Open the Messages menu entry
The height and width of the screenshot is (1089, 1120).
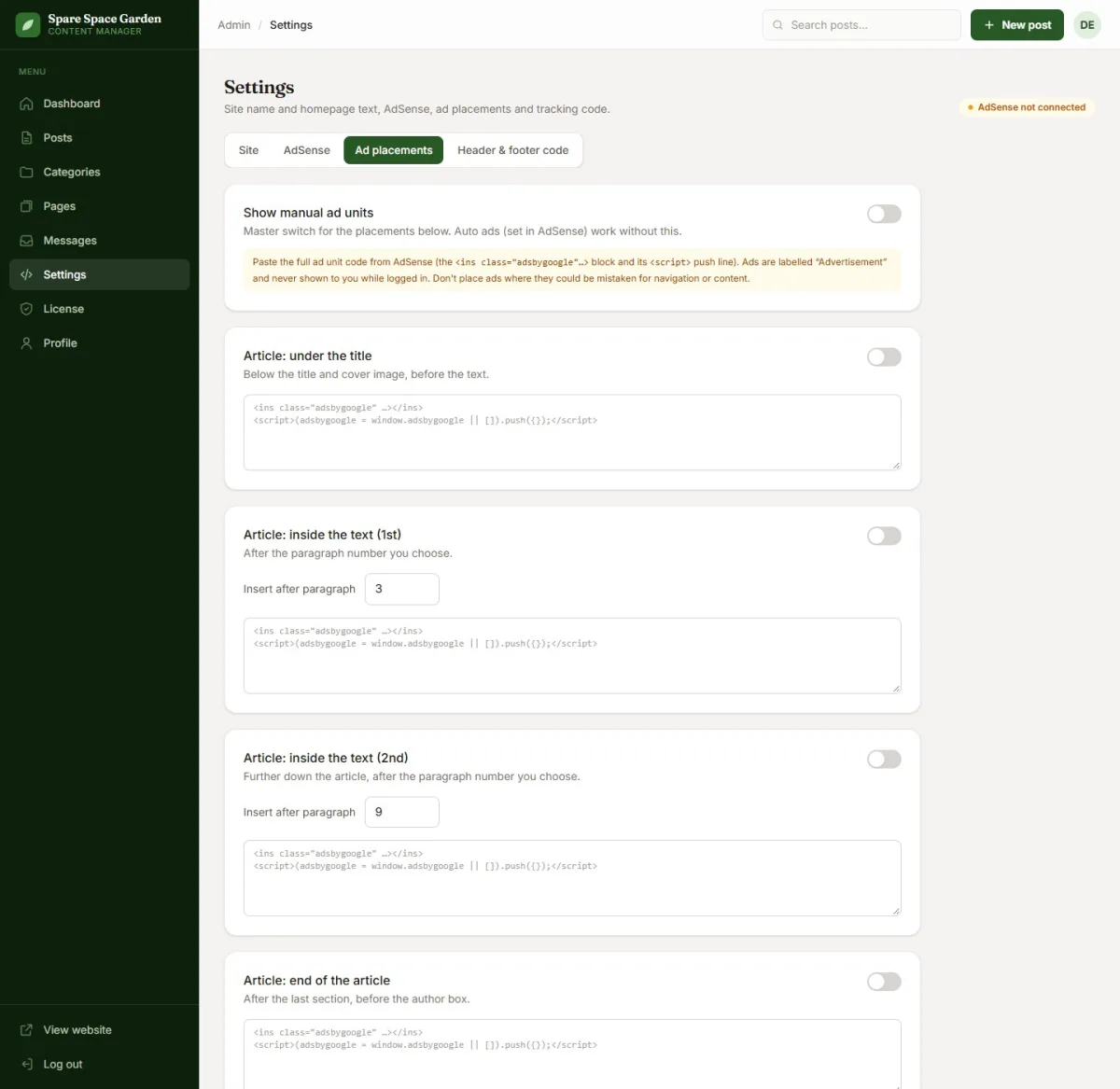coord(99,241)
